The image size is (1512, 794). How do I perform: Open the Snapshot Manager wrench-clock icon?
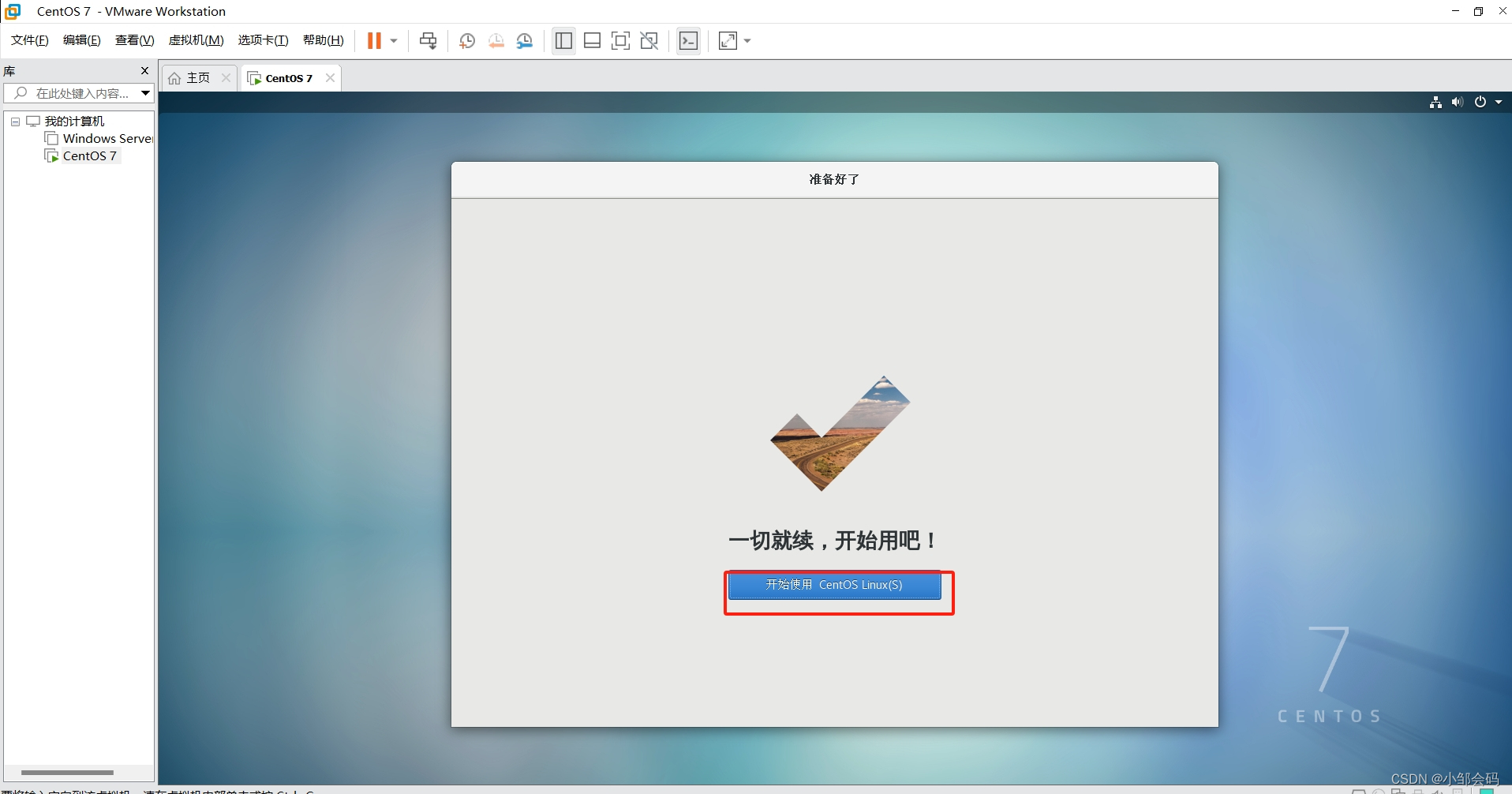[x=525, y=41]
